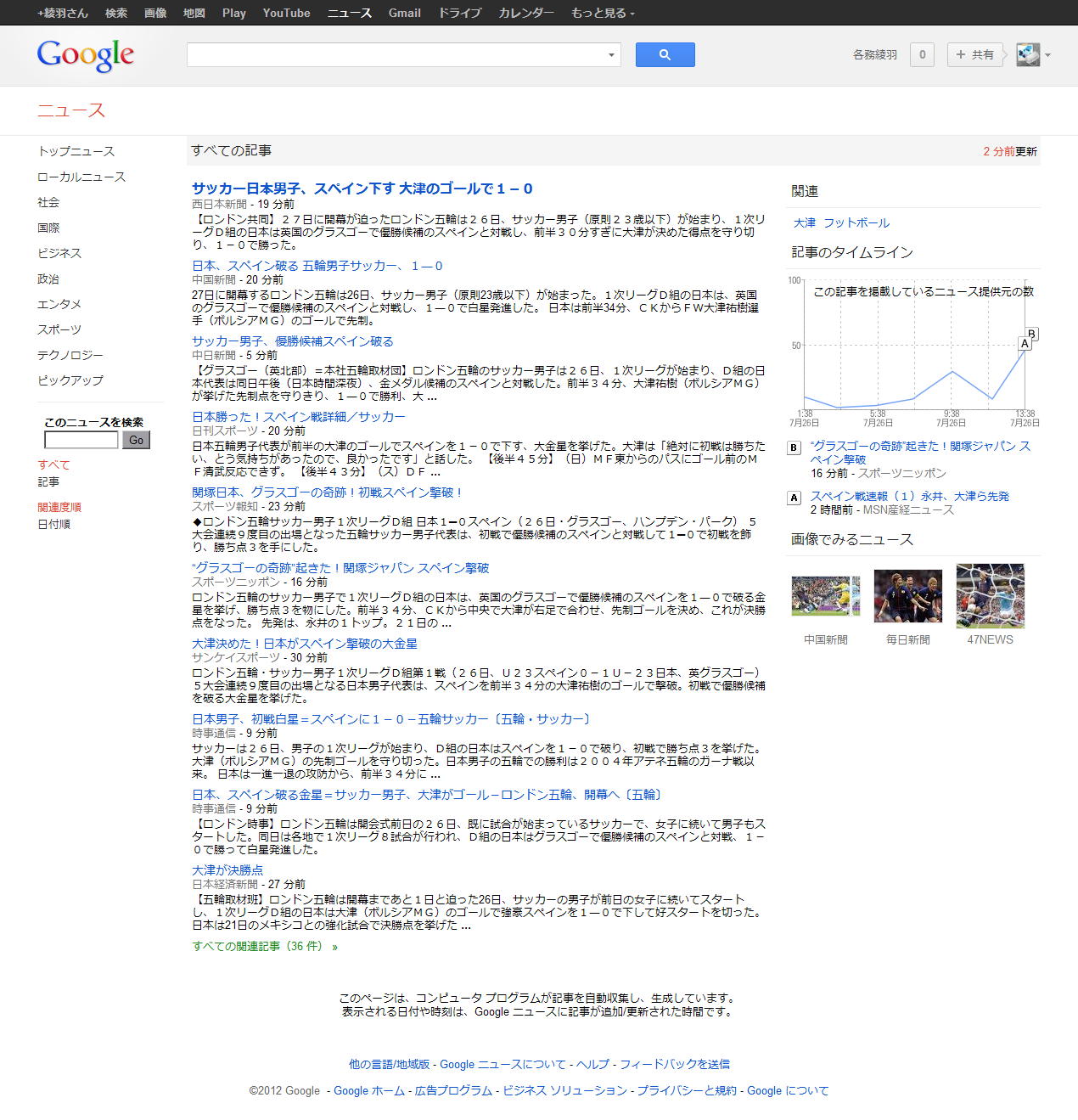This screenshot has width=1078, height=1120.
Task: Click the B badge beside グラスゴーの奇跡 story
Action: click(794, 447)
